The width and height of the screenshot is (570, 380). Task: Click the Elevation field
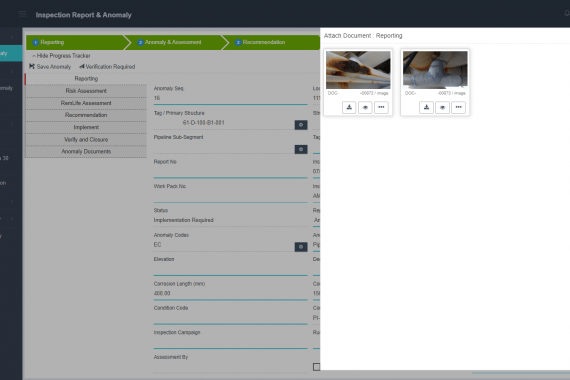(x=230, y=269)
